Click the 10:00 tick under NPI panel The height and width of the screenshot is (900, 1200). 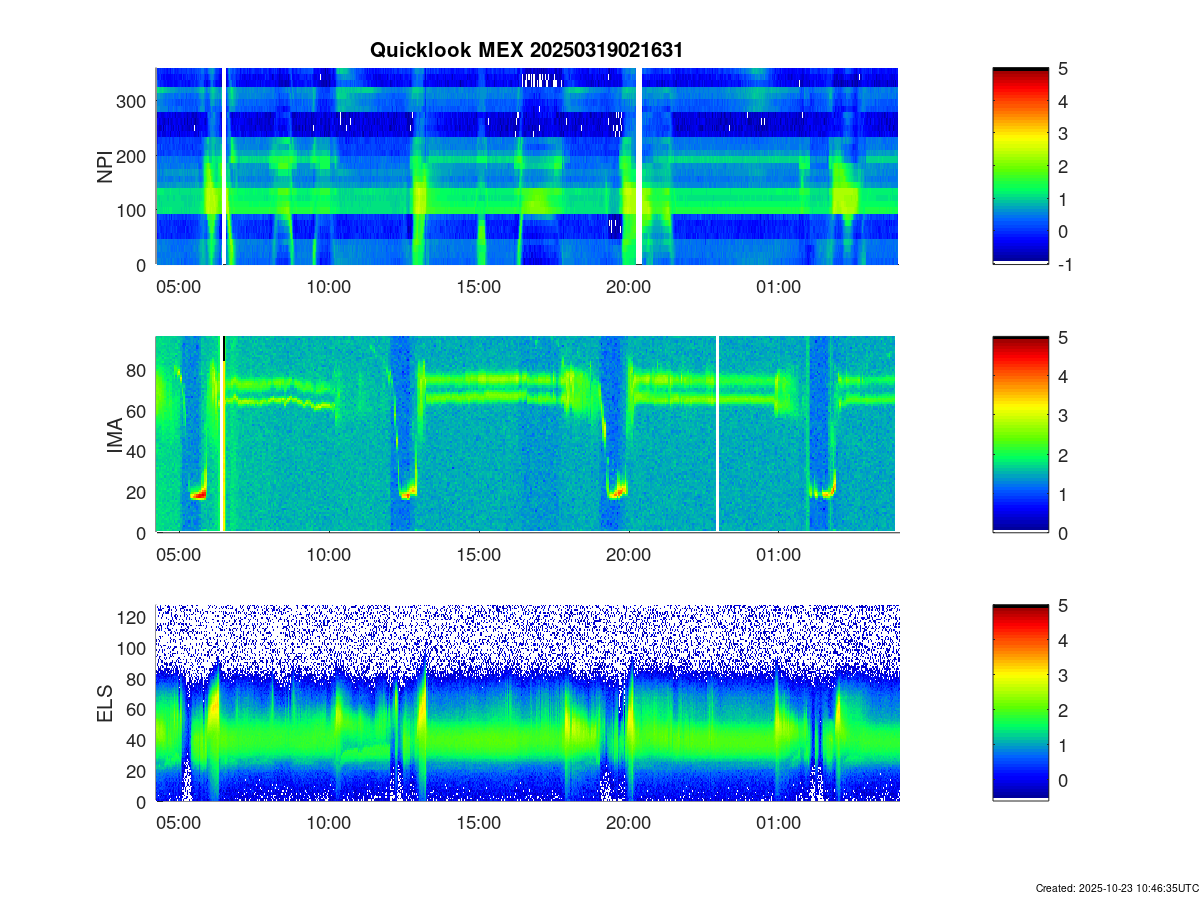pyautogui.click(x=328, y=287)
